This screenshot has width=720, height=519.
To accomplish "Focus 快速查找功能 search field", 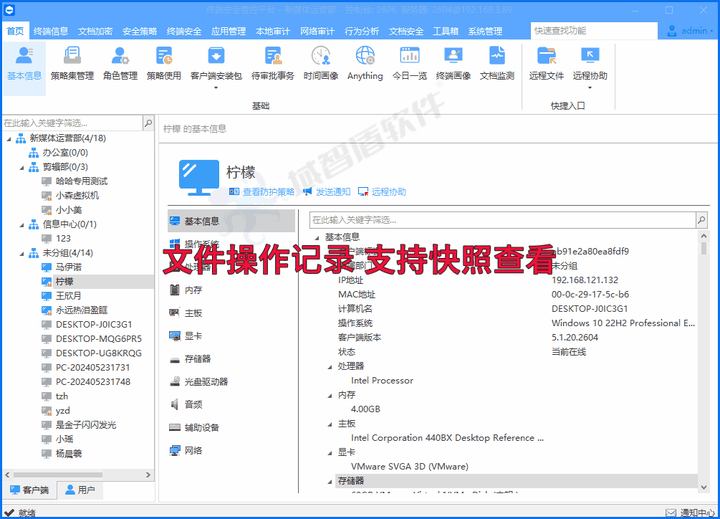I will pos(594,31).
